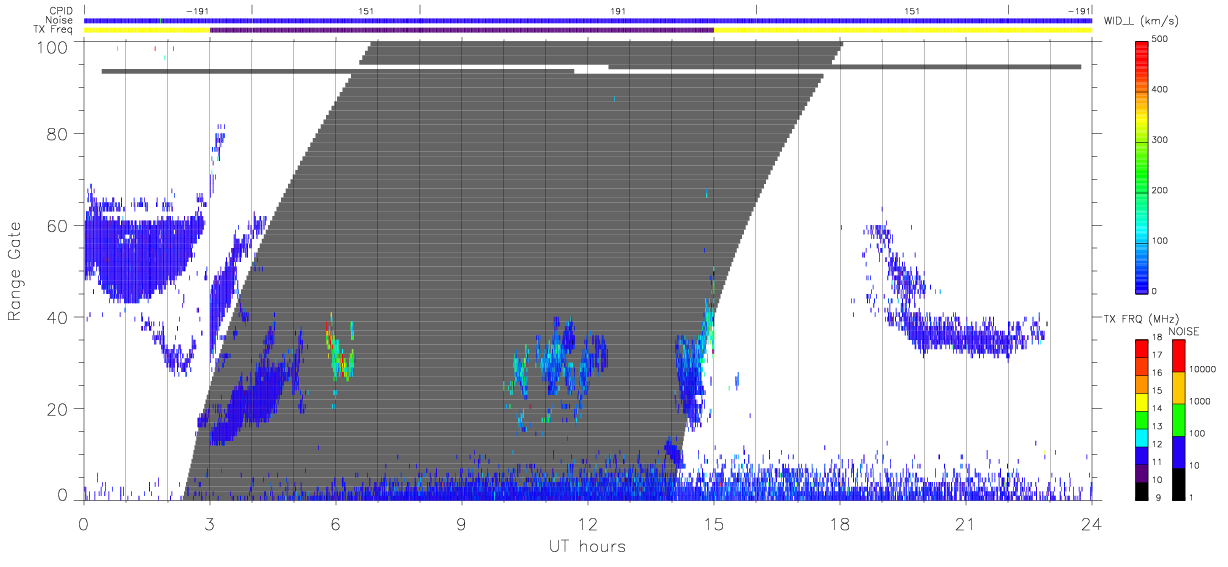Image resolution: width=1228 pixels, height=567 pixels.
Task: Click the x-axis tick label '24'
Action: [1092, 524]
